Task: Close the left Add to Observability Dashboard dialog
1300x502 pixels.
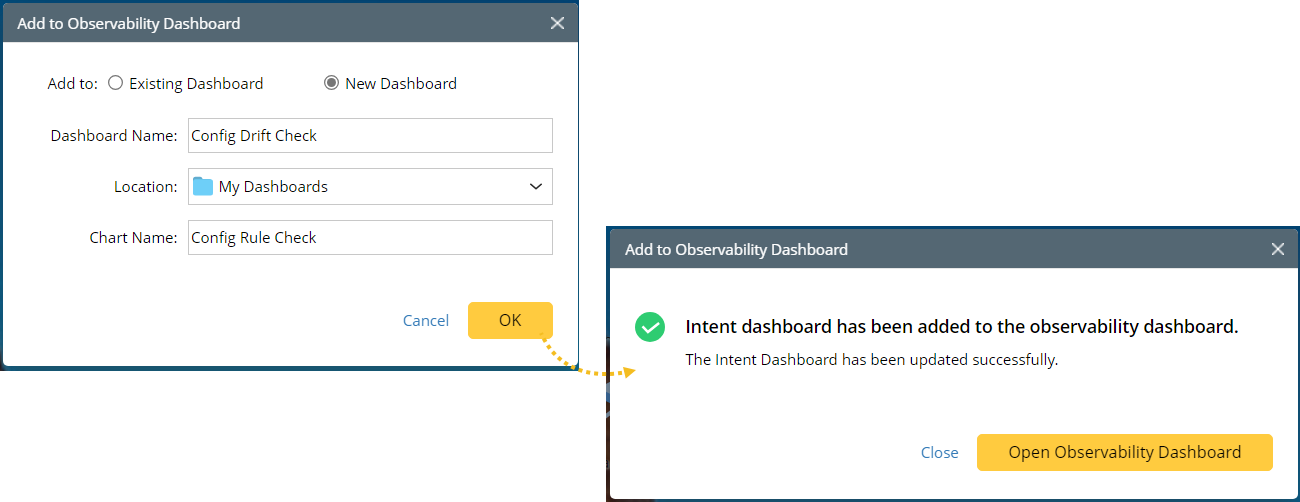Action: click(557, 23)
